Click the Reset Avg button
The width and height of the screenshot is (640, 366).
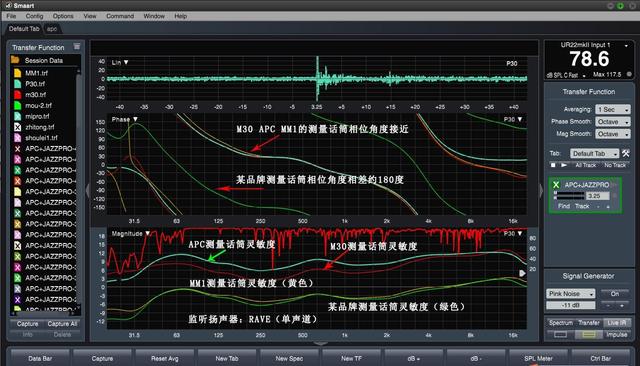coord(164,358)
